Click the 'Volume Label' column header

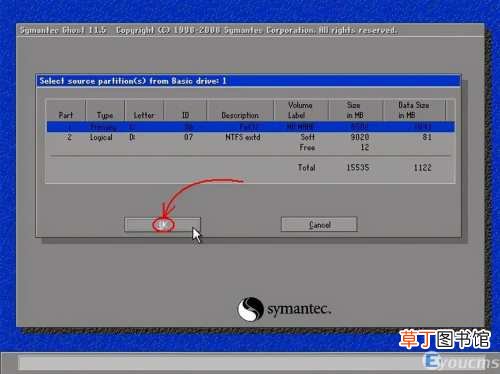point(300,110)
